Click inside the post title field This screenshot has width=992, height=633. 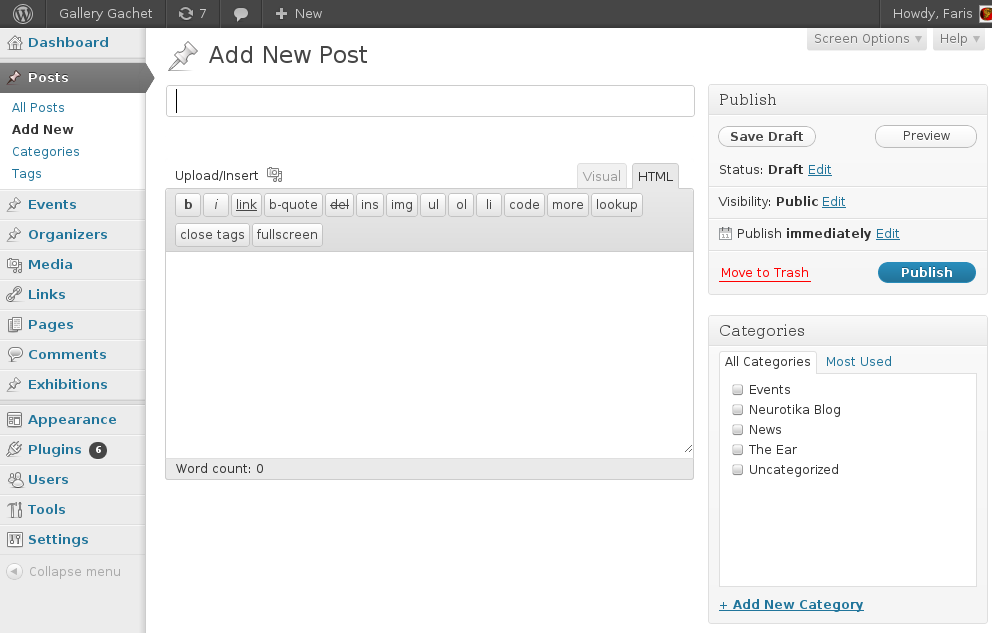tap(430, 100)
